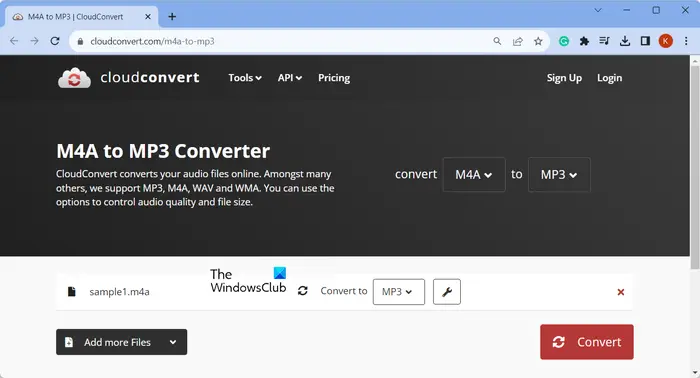Open the wrench conversion options button
This screenshot has height=378, width=700.
coord(447,292)
